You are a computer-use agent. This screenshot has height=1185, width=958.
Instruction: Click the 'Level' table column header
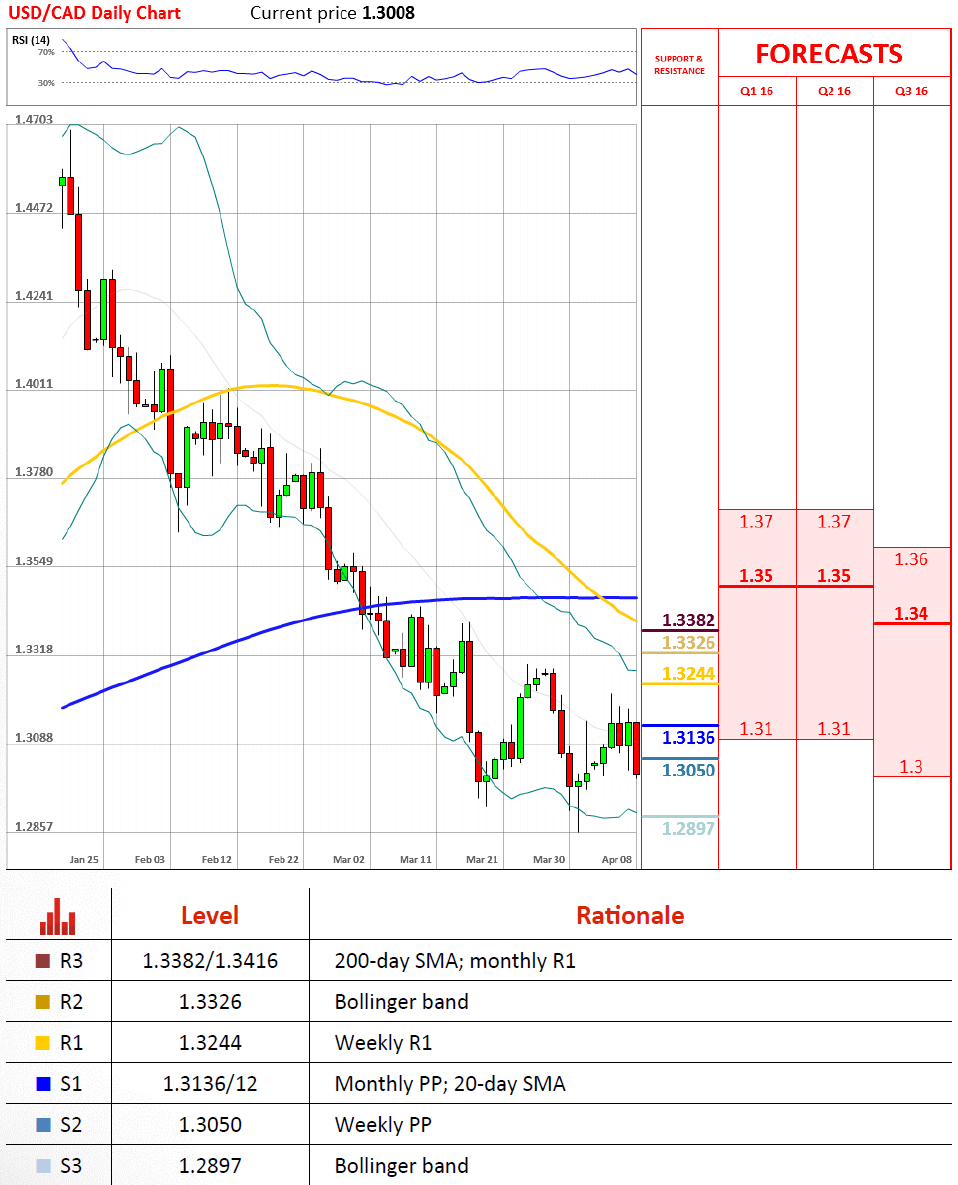click(210, 915)
